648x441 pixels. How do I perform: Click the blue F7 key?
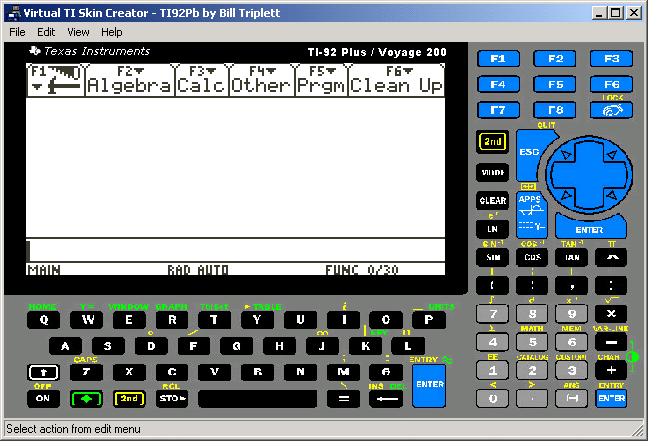(x=498, y=110)
